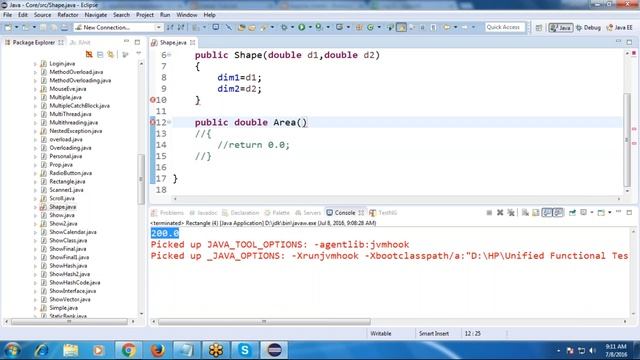Collapse the constructor fold at line 6
The image size is (640, 360).
169,55
